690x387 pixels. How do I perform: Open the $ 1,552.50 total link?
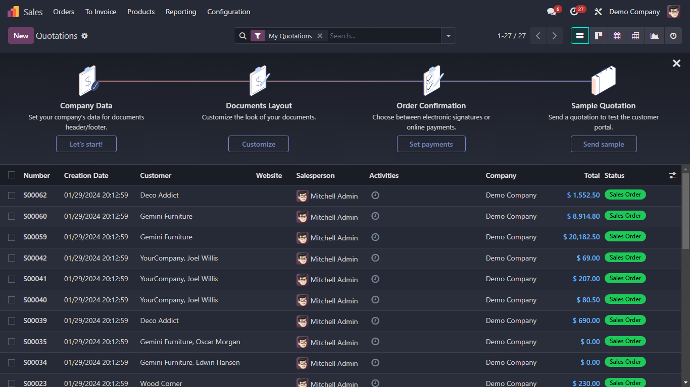[583, 195]
